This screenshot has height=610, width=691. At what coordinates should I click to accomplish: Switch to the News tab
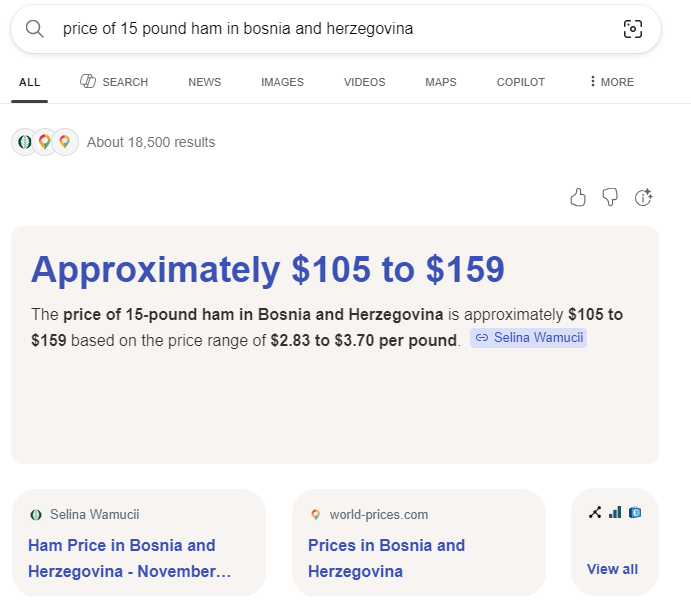click(204, 82)
